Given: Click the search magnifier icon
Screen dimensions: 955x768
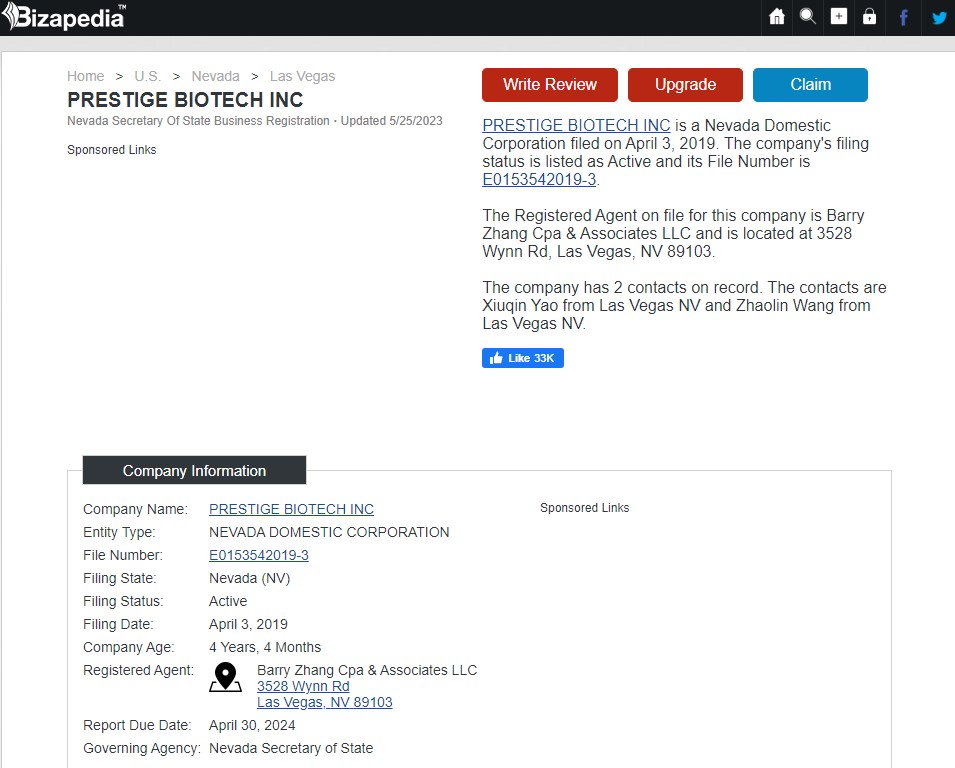Looking at the screenshot, I should point(808,16).
